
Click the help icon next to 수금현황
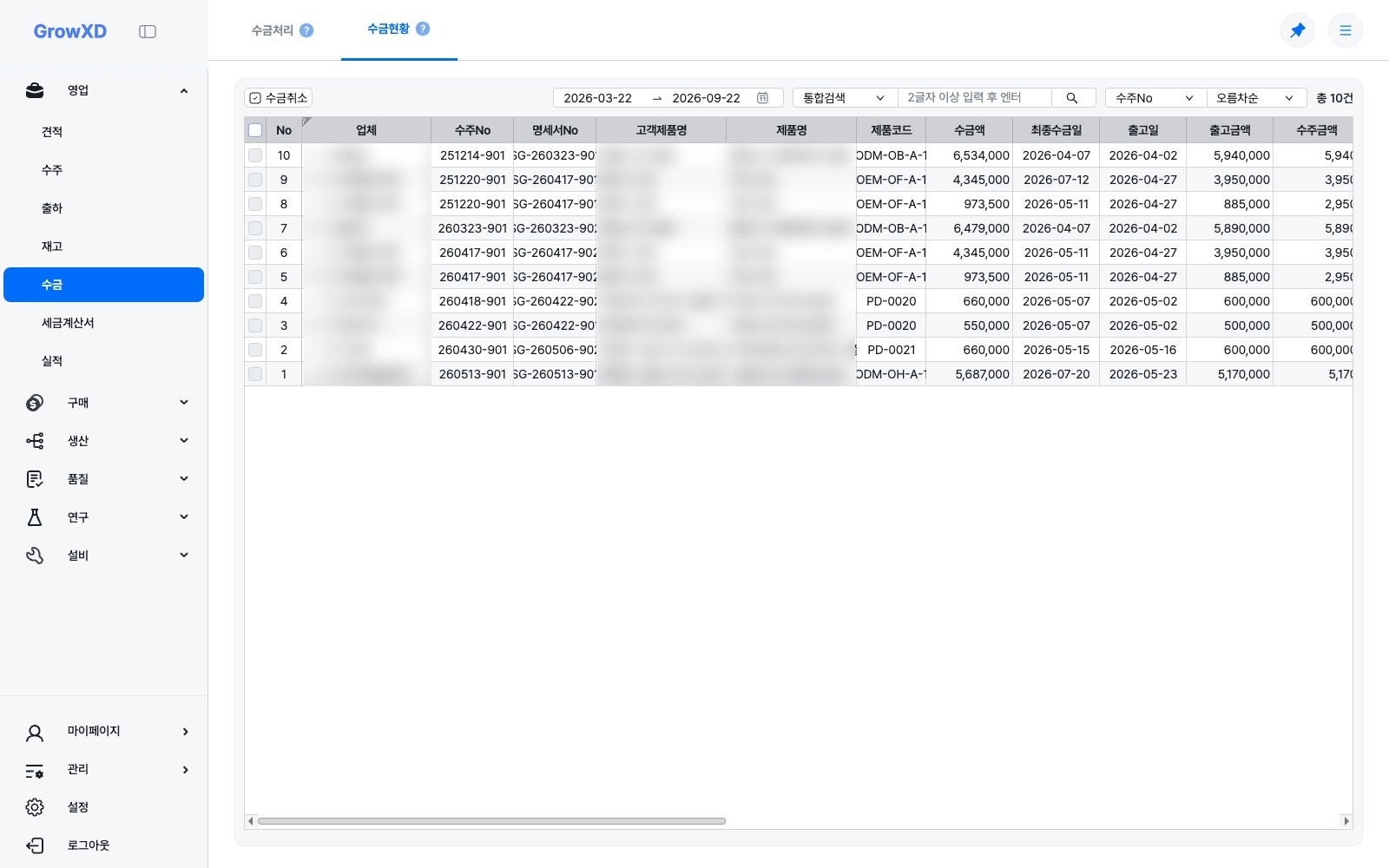(423, 29)
